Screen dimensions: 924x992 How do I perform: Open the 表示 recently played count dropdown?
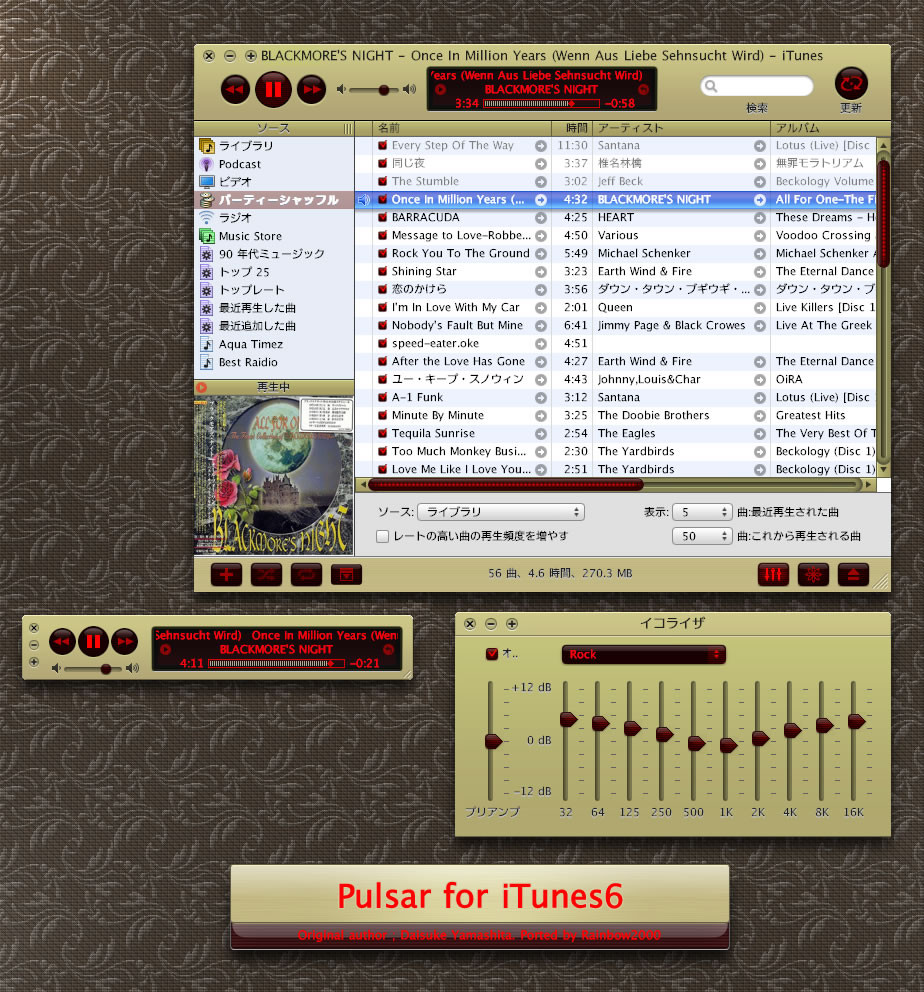[x=702, y=512]
